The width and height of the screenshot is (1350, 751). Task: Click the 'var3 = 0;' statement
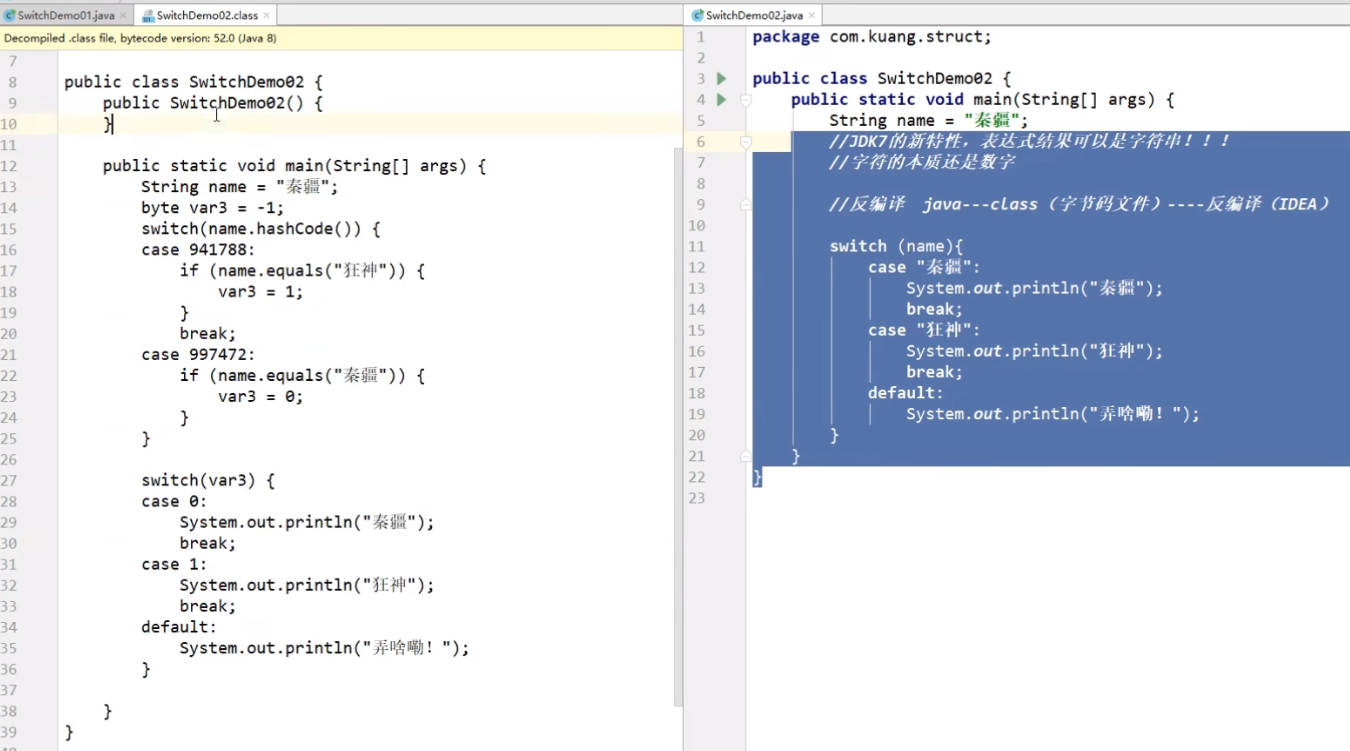(x=260, y=396)
